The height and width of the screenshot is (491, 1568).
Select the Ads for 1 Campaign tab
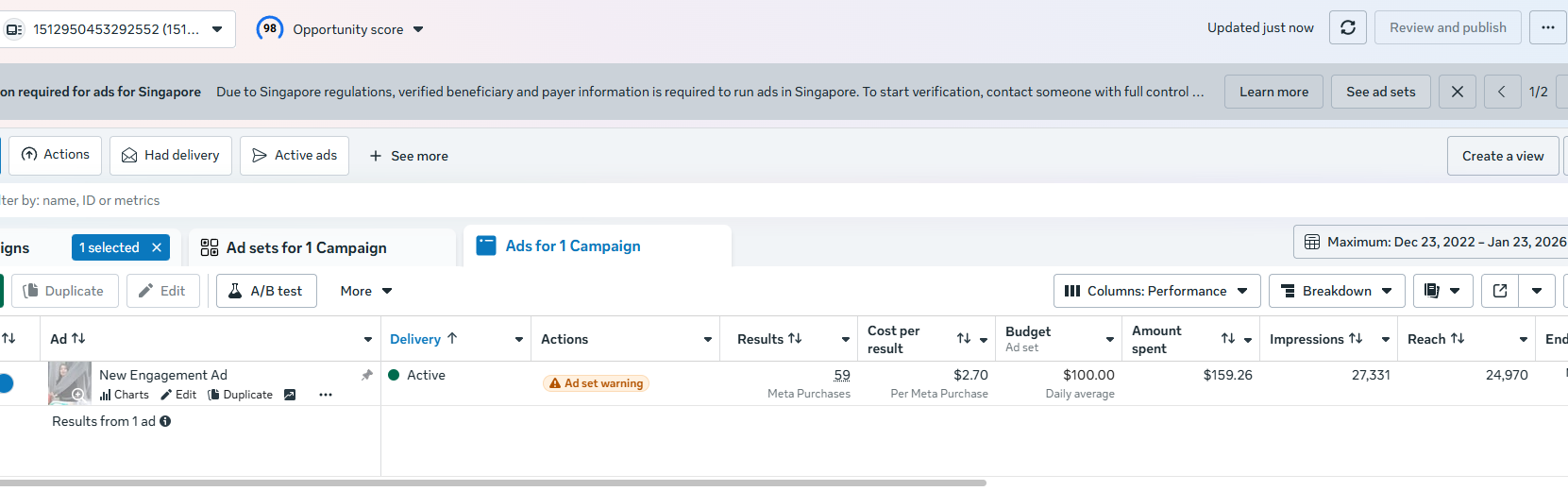point(572,246)
